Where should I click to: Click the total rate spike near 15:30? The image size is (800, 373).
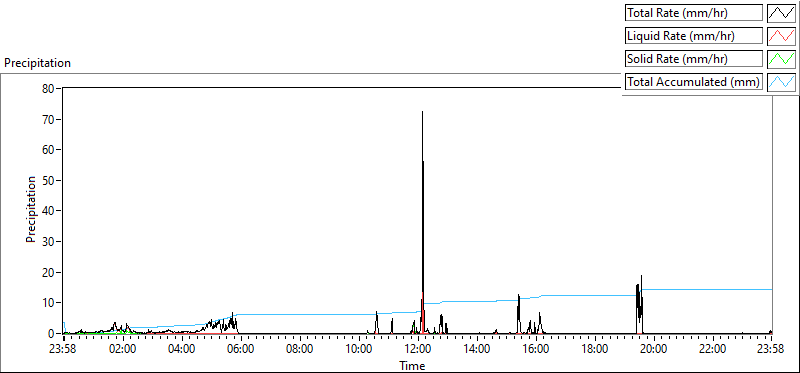coord(518,313)
